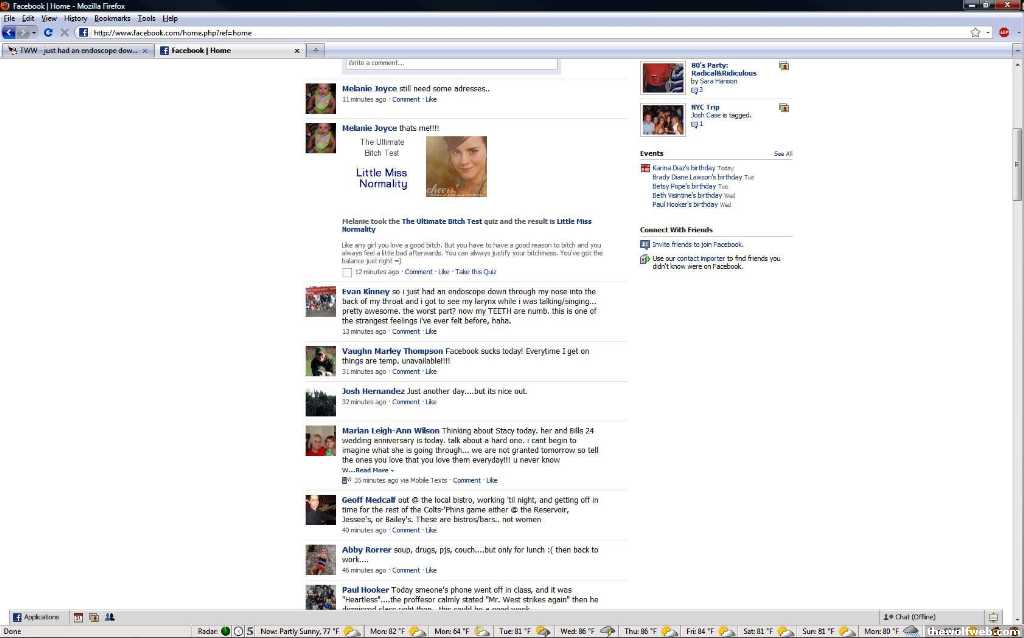Expand Marian's post with Read More
Image resolution: width=1024 pixels, height=638 pixels.
374,470
